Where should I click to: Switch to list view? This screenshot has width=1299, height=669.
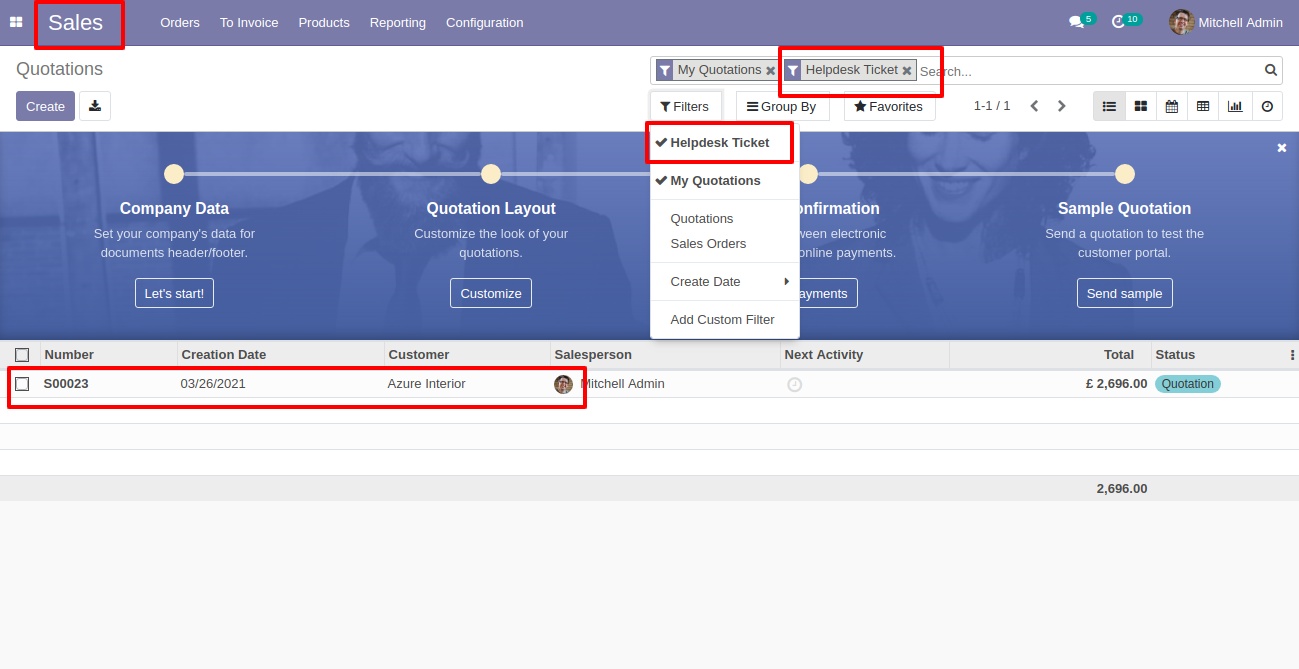(1109, 106)
